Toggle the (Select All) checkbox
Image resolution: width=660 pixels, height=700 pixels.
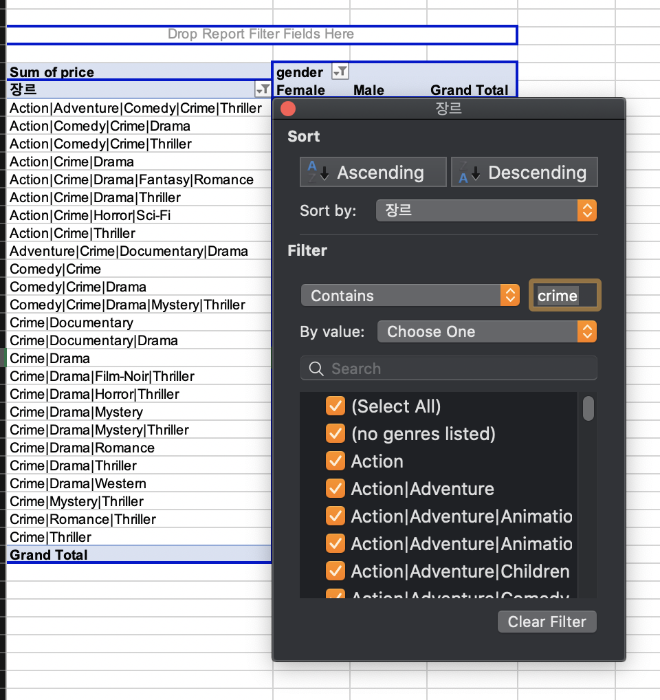[335, 406]
